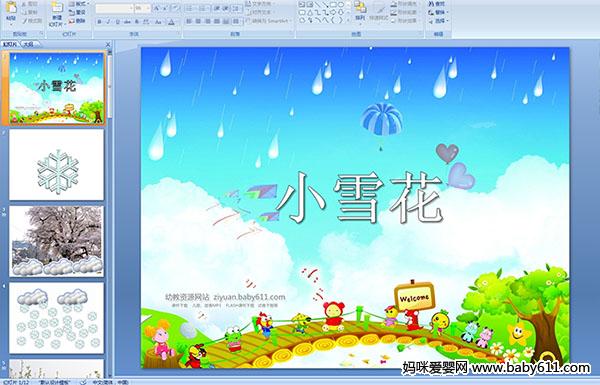Switch to the Outline tab in the slide pane
This screenshot has height=385, width=600.
pyautogui.click(x=29, y=44)
